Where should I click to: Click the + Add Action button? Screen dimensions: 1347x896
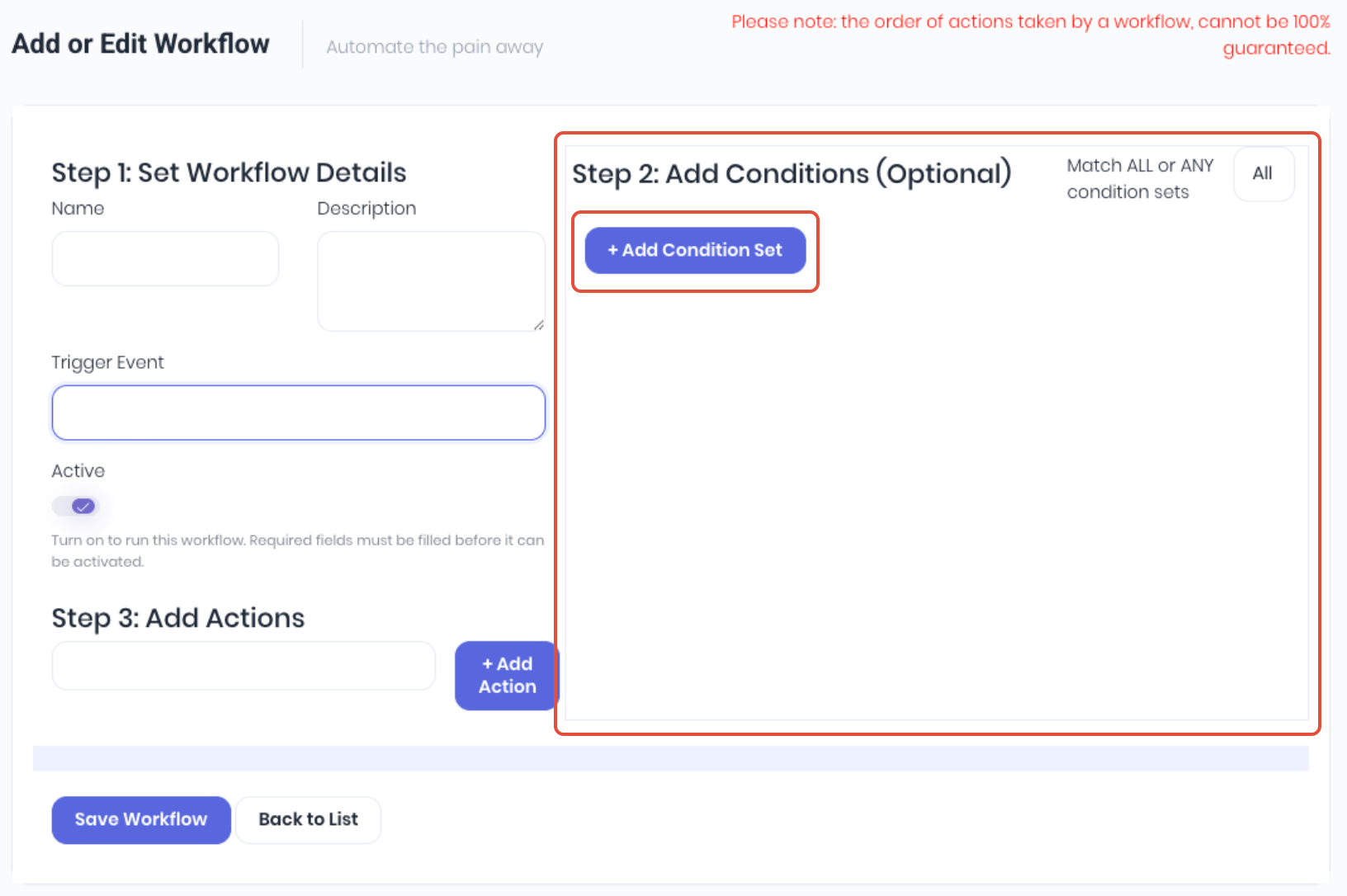(x=507, y=676)
